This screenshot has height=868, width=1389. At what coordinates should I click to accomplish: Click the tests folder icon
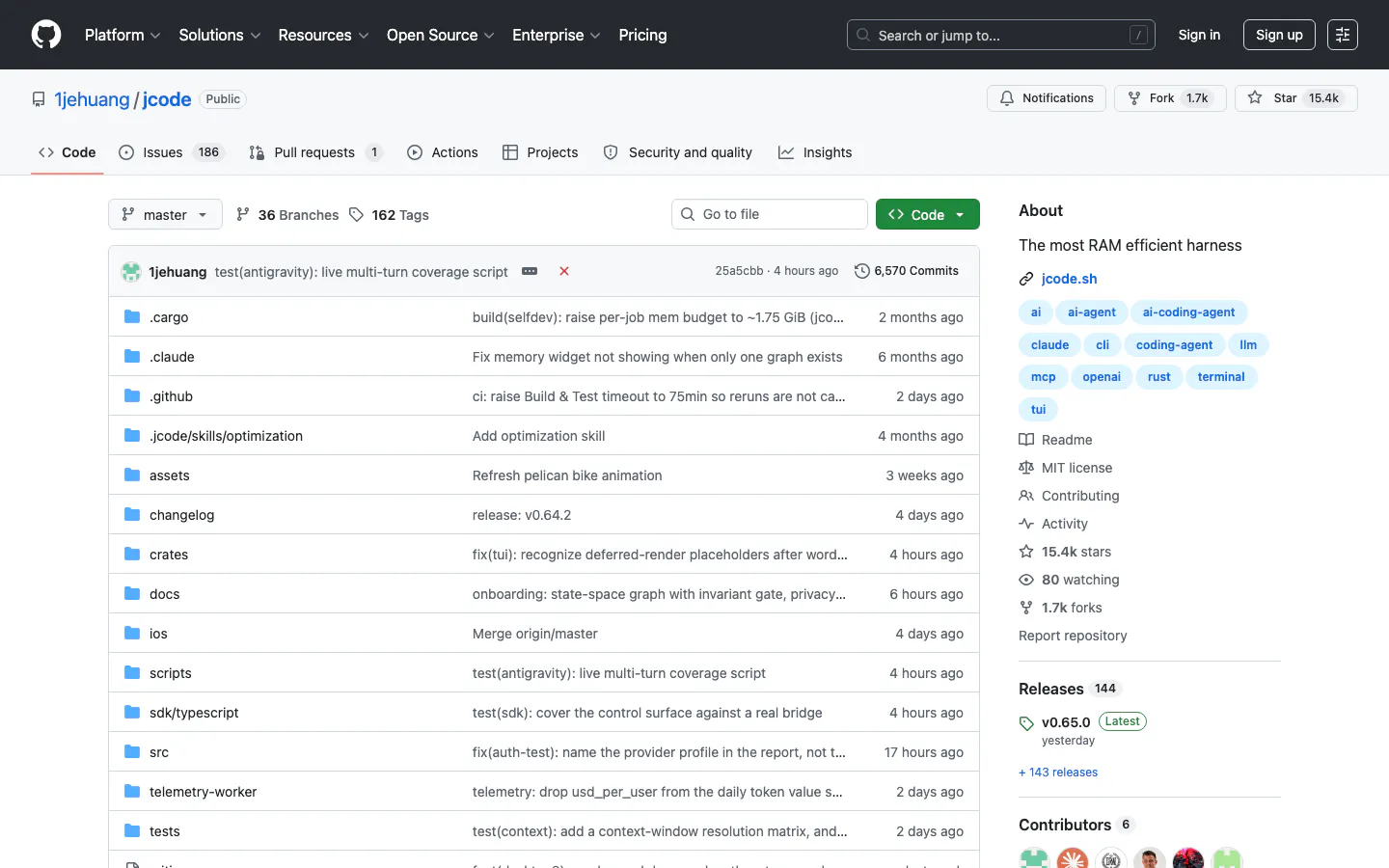pos(132,831)
